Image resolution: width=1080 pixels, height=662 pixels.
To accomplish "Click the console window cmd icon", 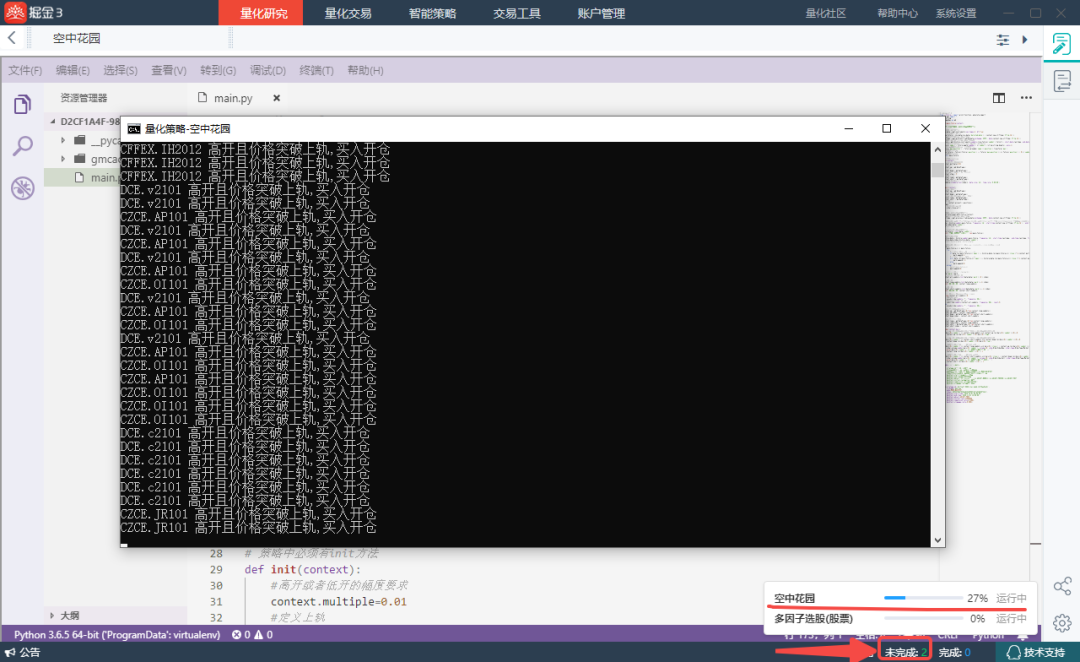I will [134, 129].
